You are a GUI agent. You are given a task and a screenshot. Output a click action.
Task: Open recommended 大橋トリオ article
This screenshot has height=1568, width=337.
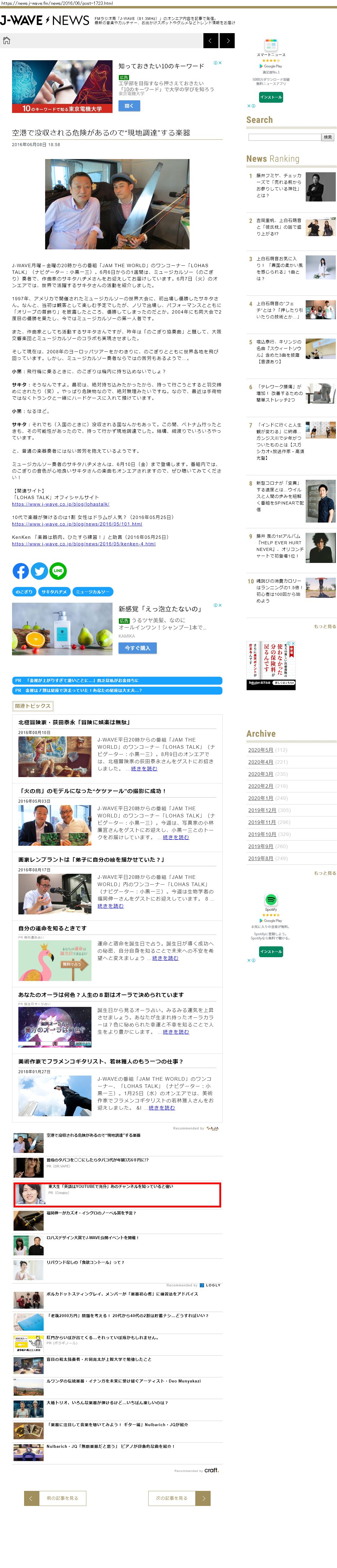tap(107, 1402)
